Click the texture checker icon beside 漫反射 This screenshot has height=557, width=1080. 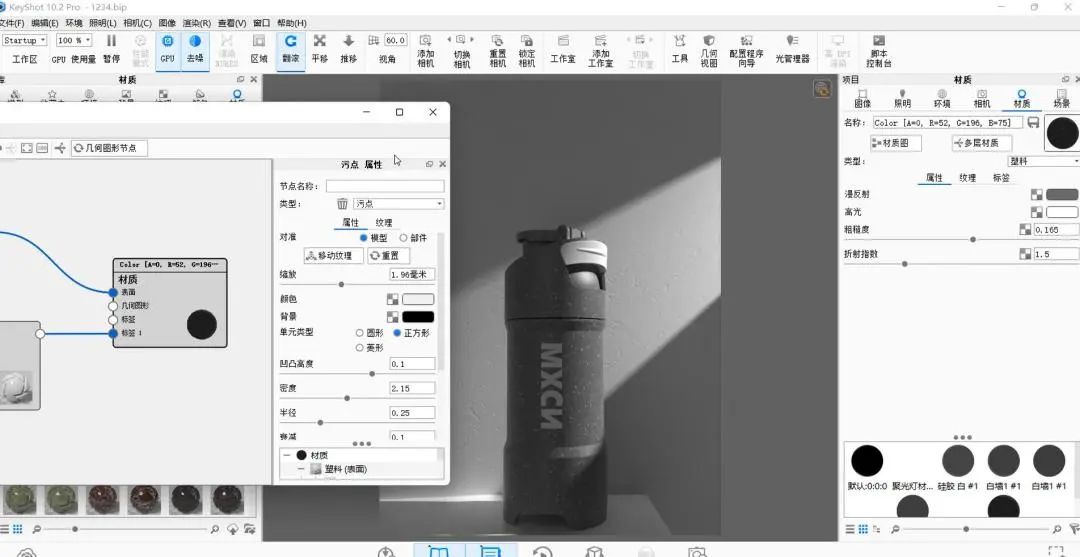1037,195
